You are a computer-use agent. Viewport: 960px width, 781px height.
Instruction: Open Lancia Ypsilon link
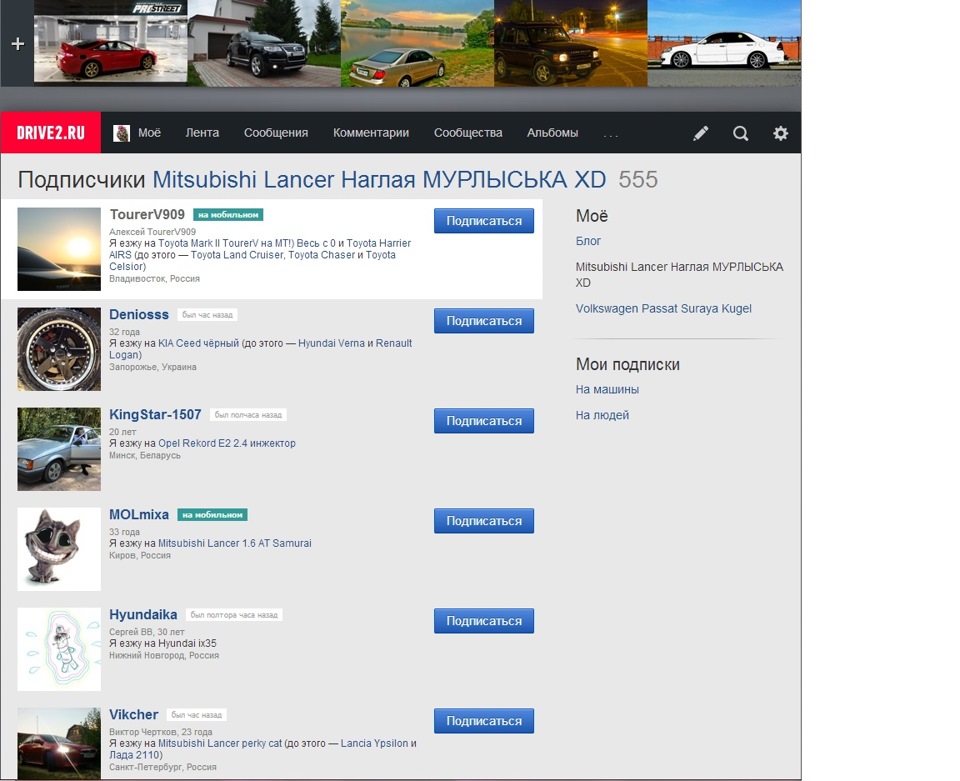[x=374, y=743]
